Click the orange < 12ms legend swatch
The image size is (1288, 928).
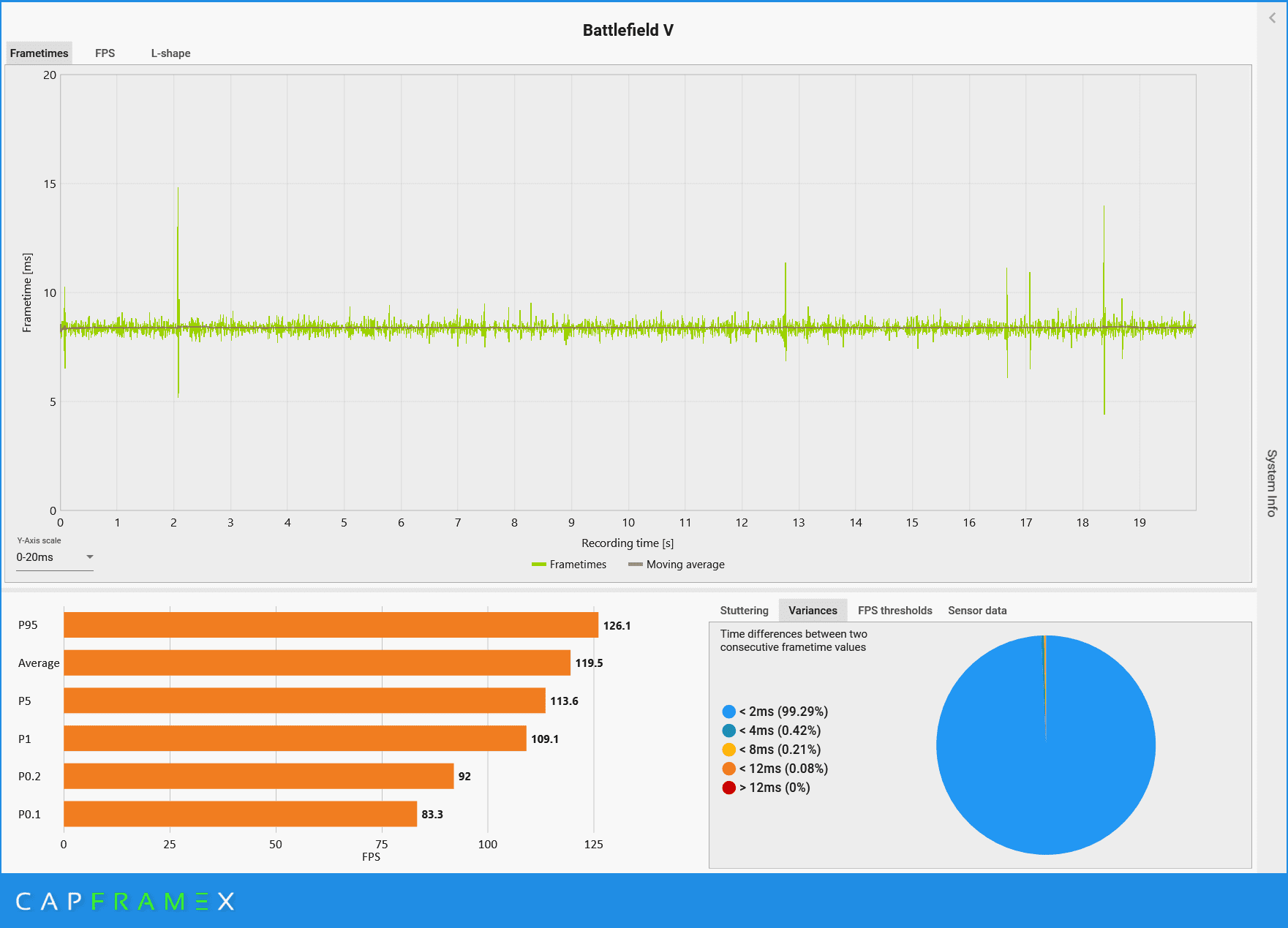point(729,769)
